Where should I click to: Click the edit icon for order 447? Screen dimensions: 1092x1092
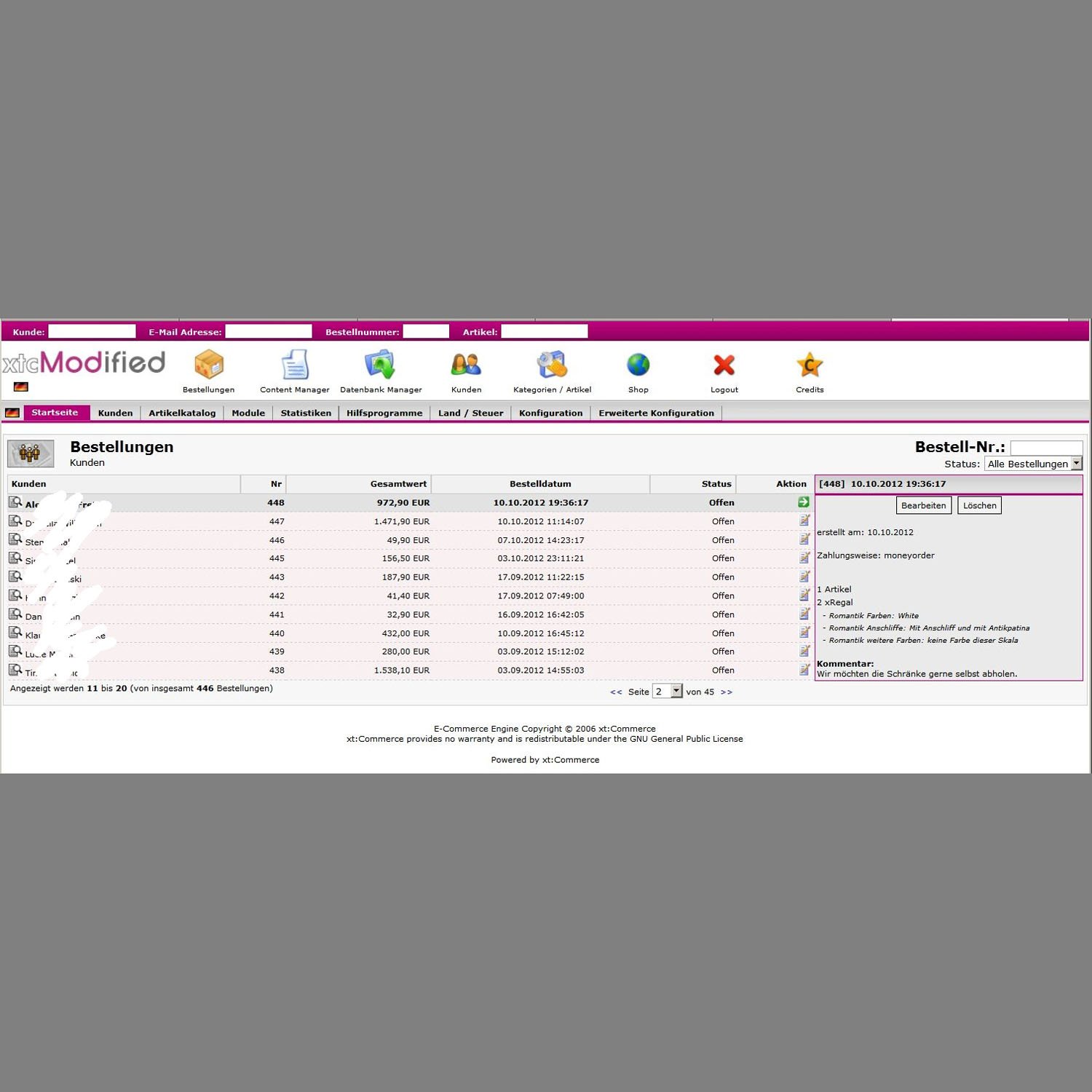click(x=804, y=521)
